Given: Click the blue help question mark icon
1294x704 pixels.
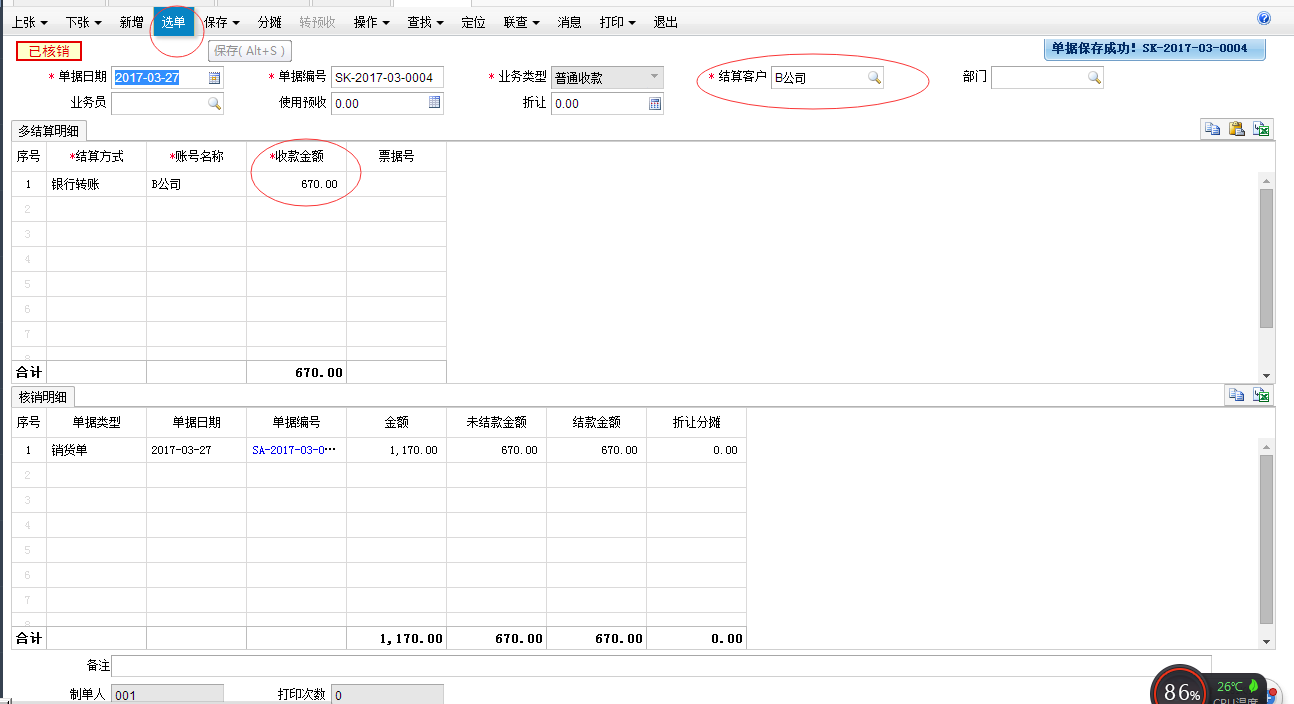Looking at the screenshot, I should (x=1264, y=18).
